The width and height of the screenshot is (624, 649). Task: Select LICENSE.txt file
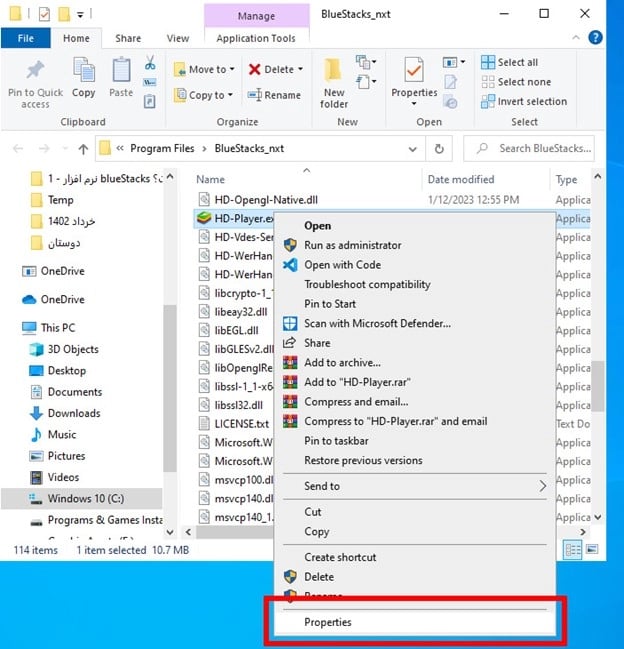(x=234, y=424)
